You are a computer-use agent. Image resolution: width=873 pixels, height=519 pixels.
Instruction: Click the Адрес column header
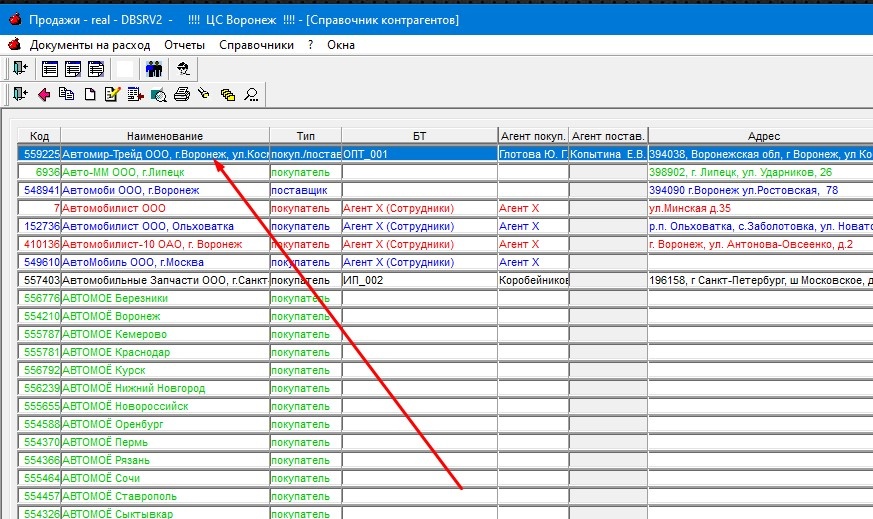coord(761,136)
